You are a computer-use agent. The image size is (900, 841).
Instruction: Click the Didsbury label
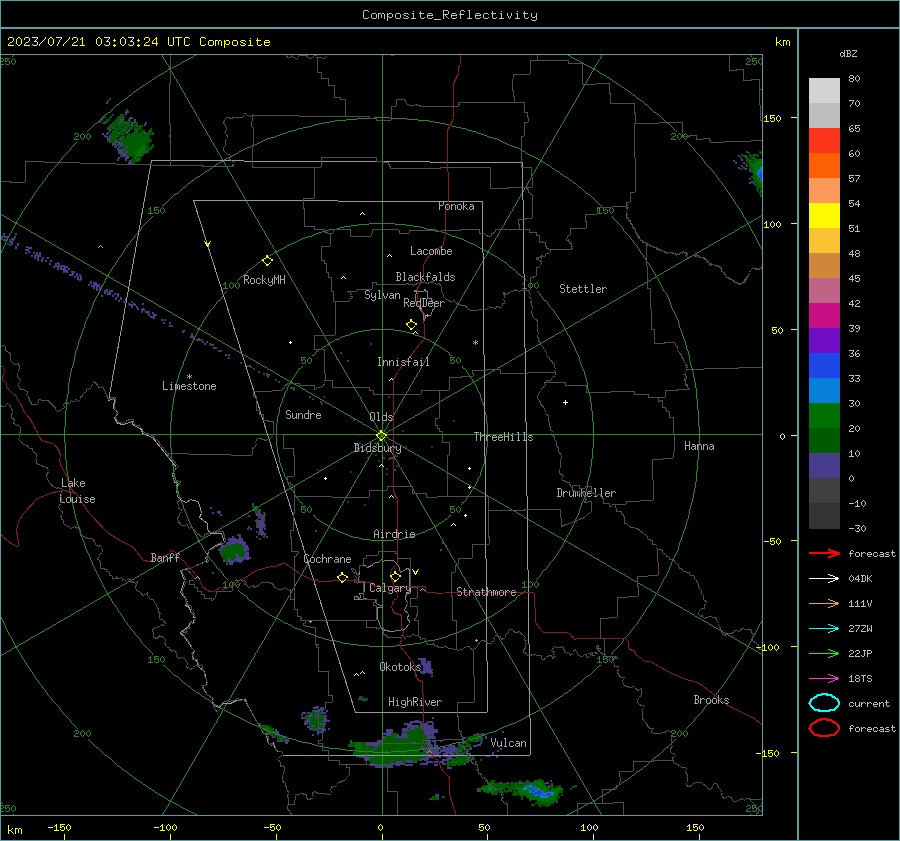(377, 448)
